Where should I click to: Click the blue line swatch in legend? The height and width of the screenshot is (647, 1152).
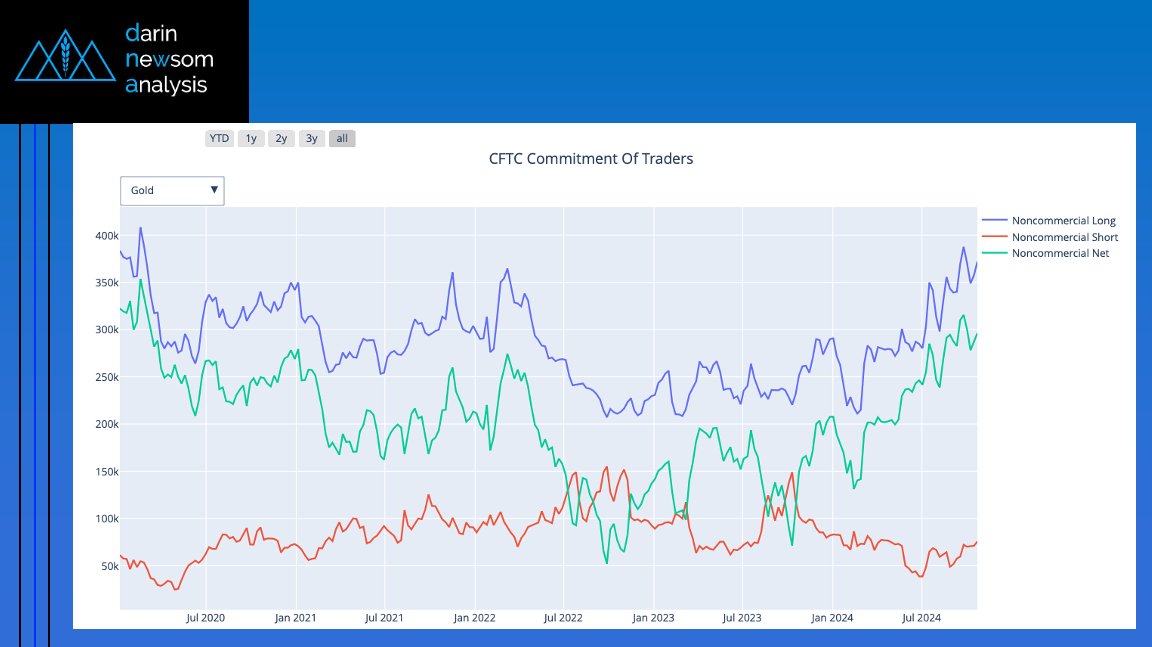[995, 221]
